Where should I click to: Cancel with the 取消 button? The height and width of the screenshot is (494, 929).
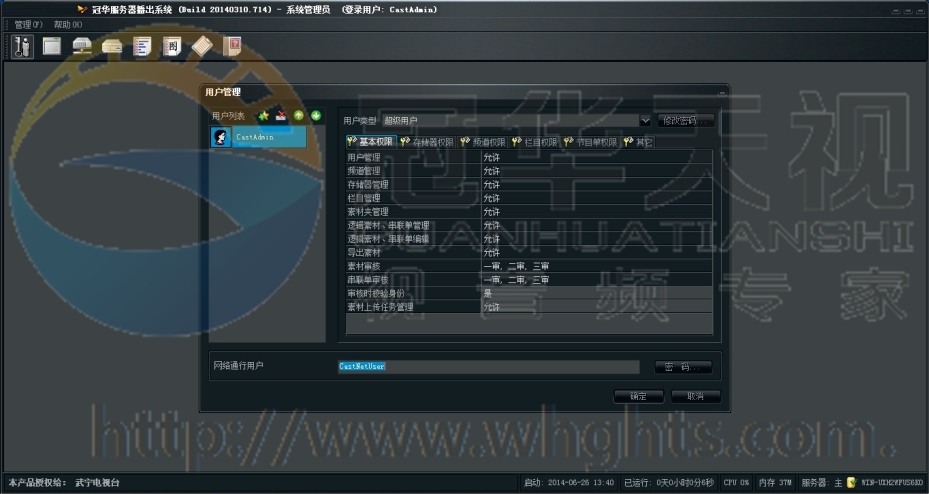click(x=696, y=396)
